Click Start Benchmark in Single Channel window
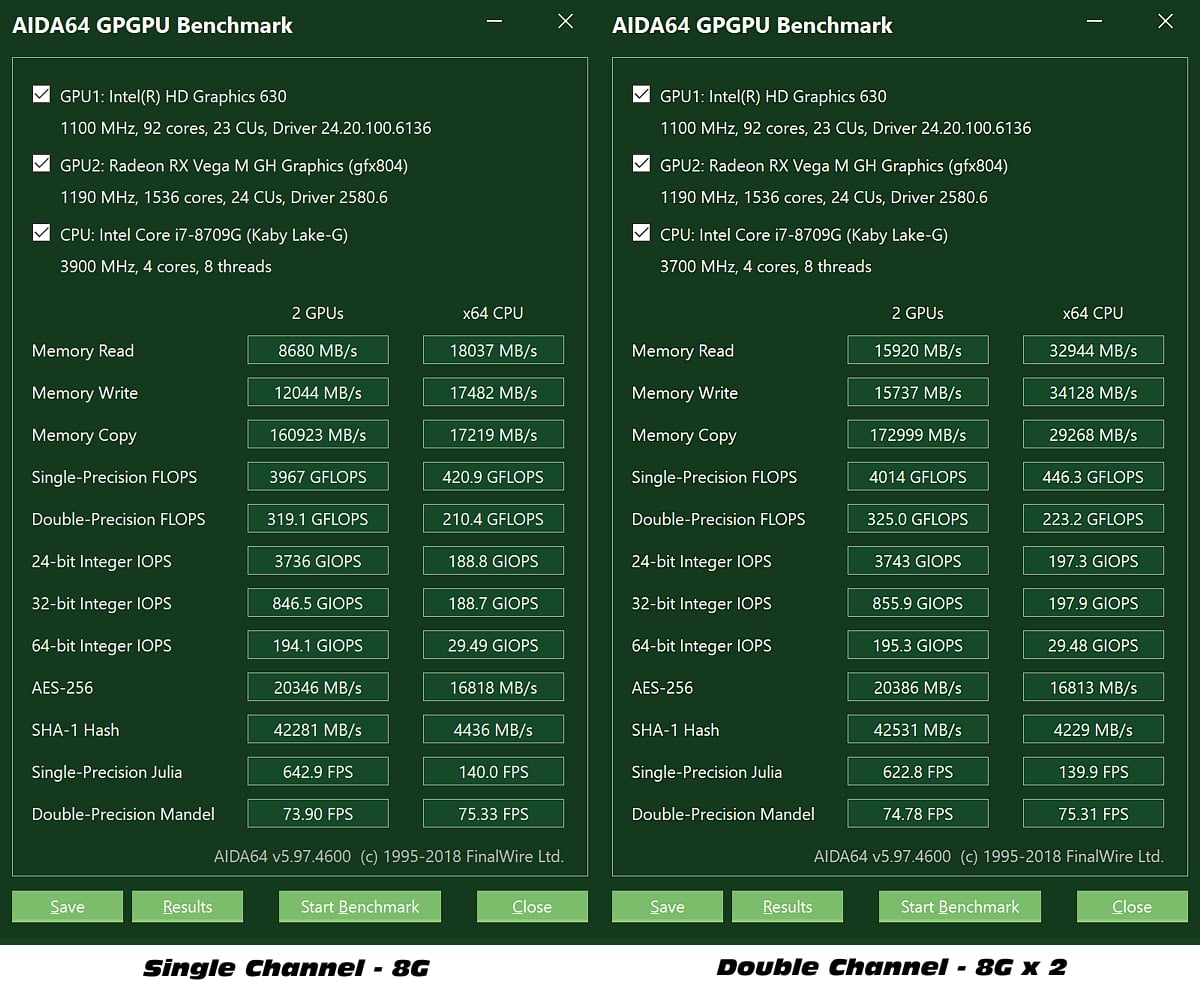 point(360,906)
